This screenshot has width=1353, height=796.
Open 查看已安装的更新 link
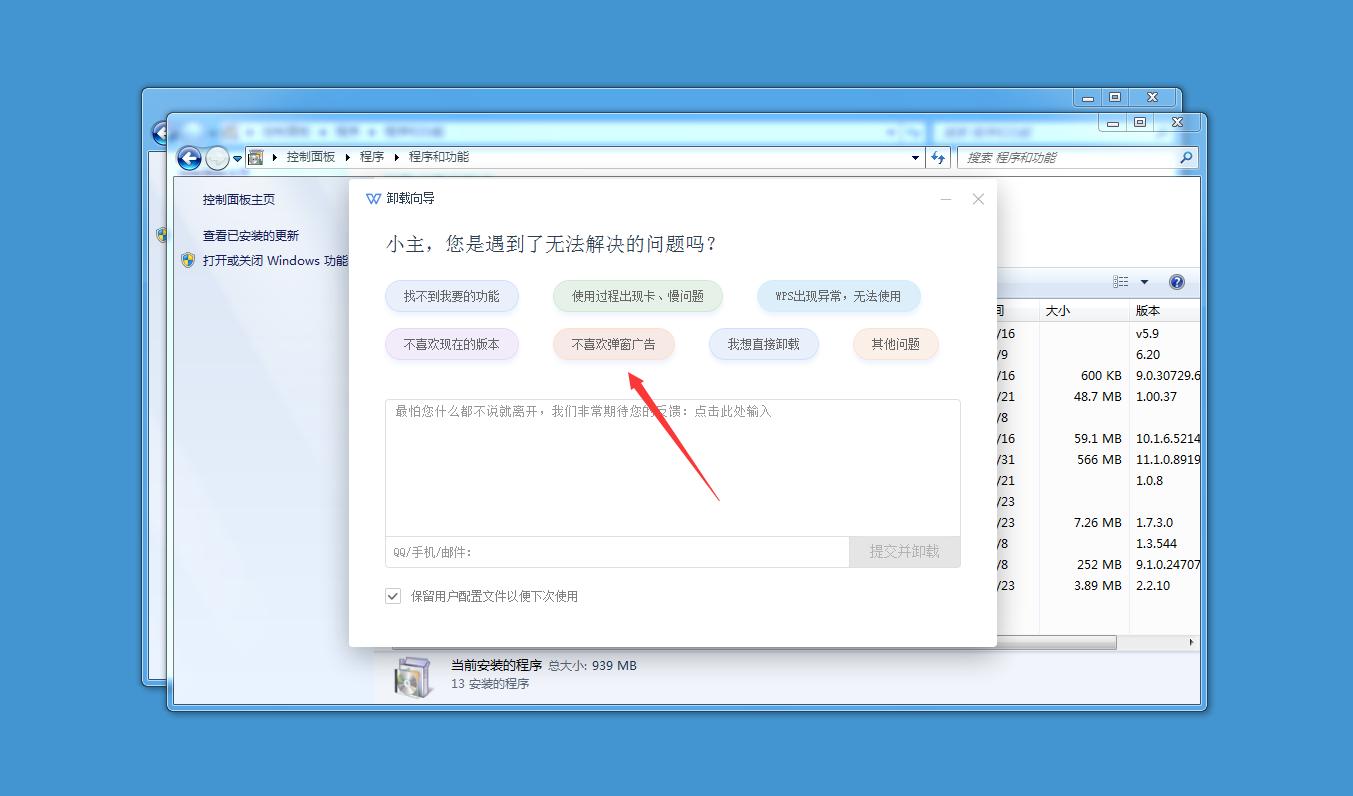click(x=249, y=237)
